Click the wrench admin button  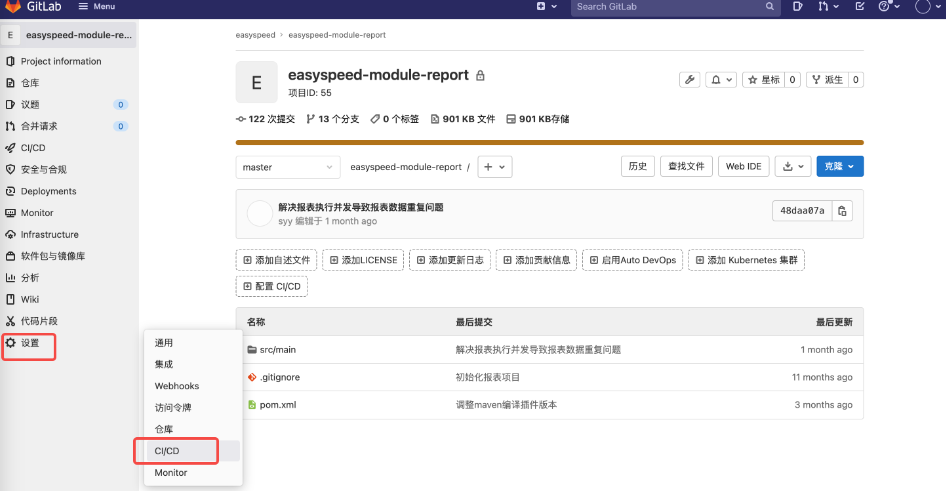690,80
